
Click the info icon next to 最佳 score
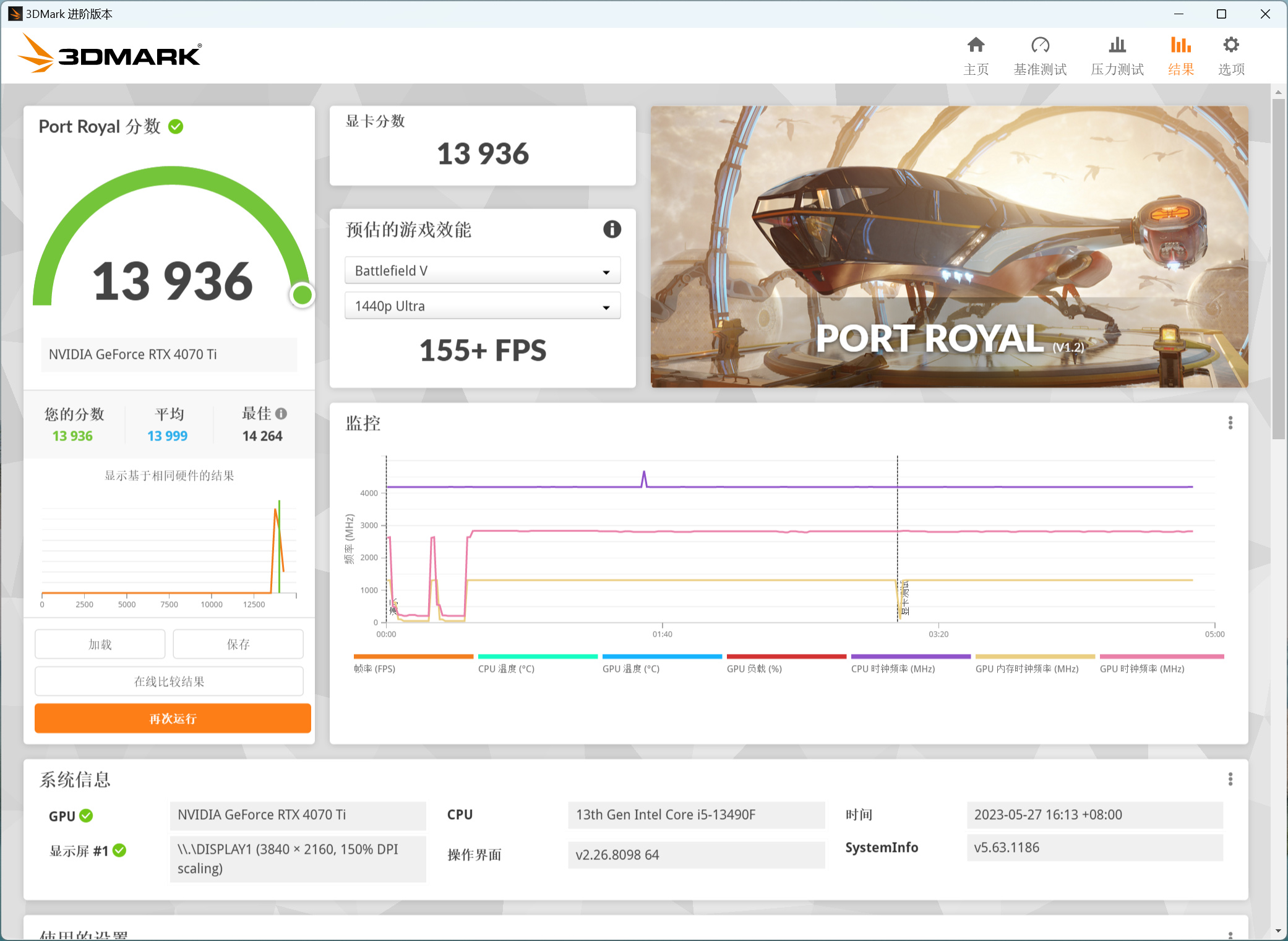(282, 413)
